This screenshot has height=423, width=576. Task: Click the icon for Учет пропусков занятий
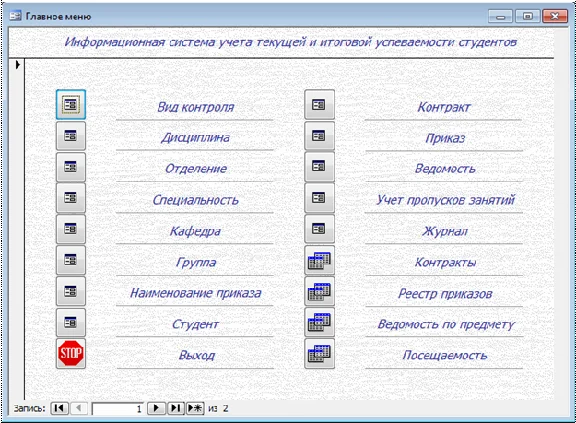coord(319,198)
